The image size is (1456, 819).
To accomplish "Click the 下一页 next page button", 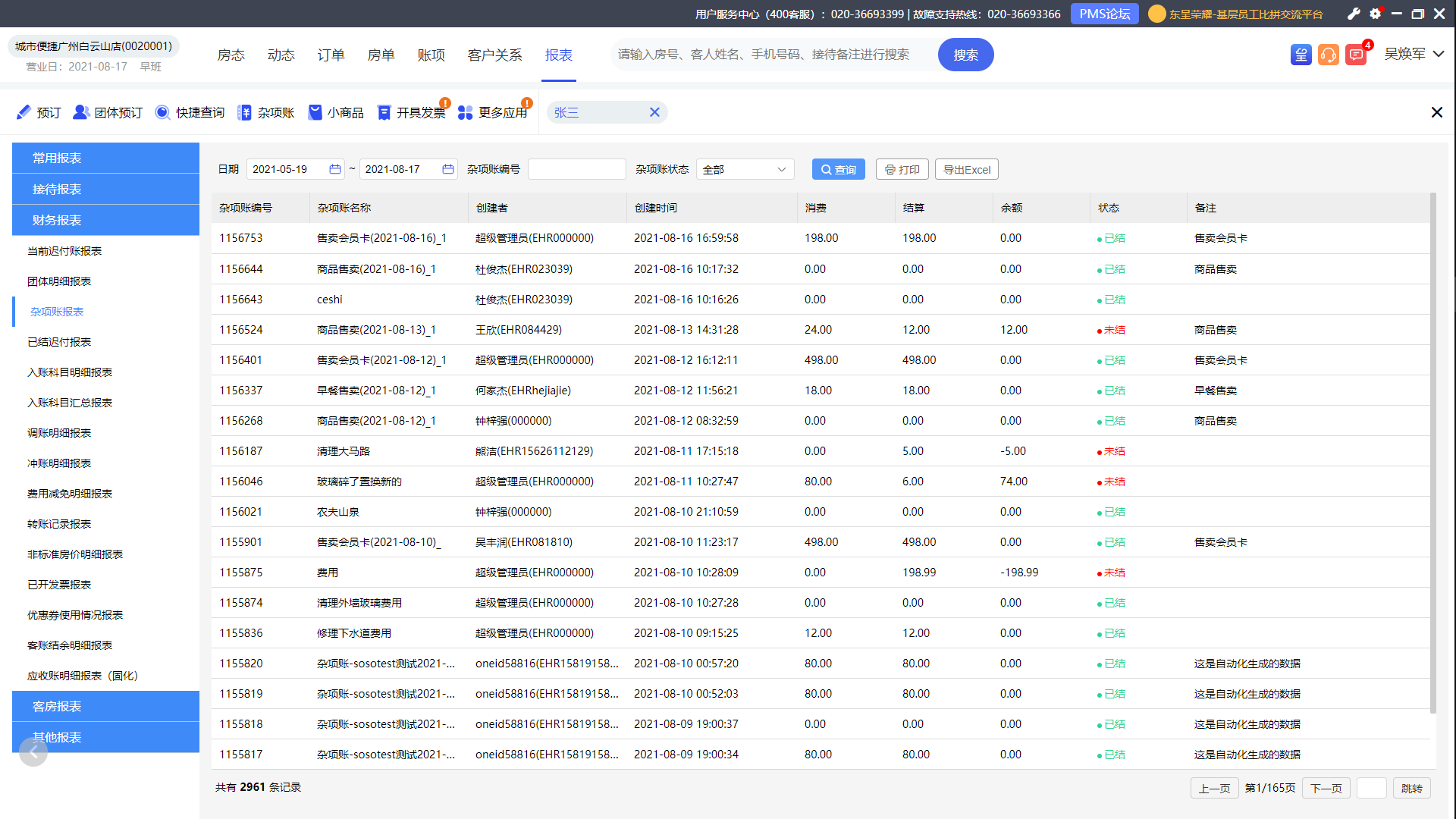I will [1326, 788].
